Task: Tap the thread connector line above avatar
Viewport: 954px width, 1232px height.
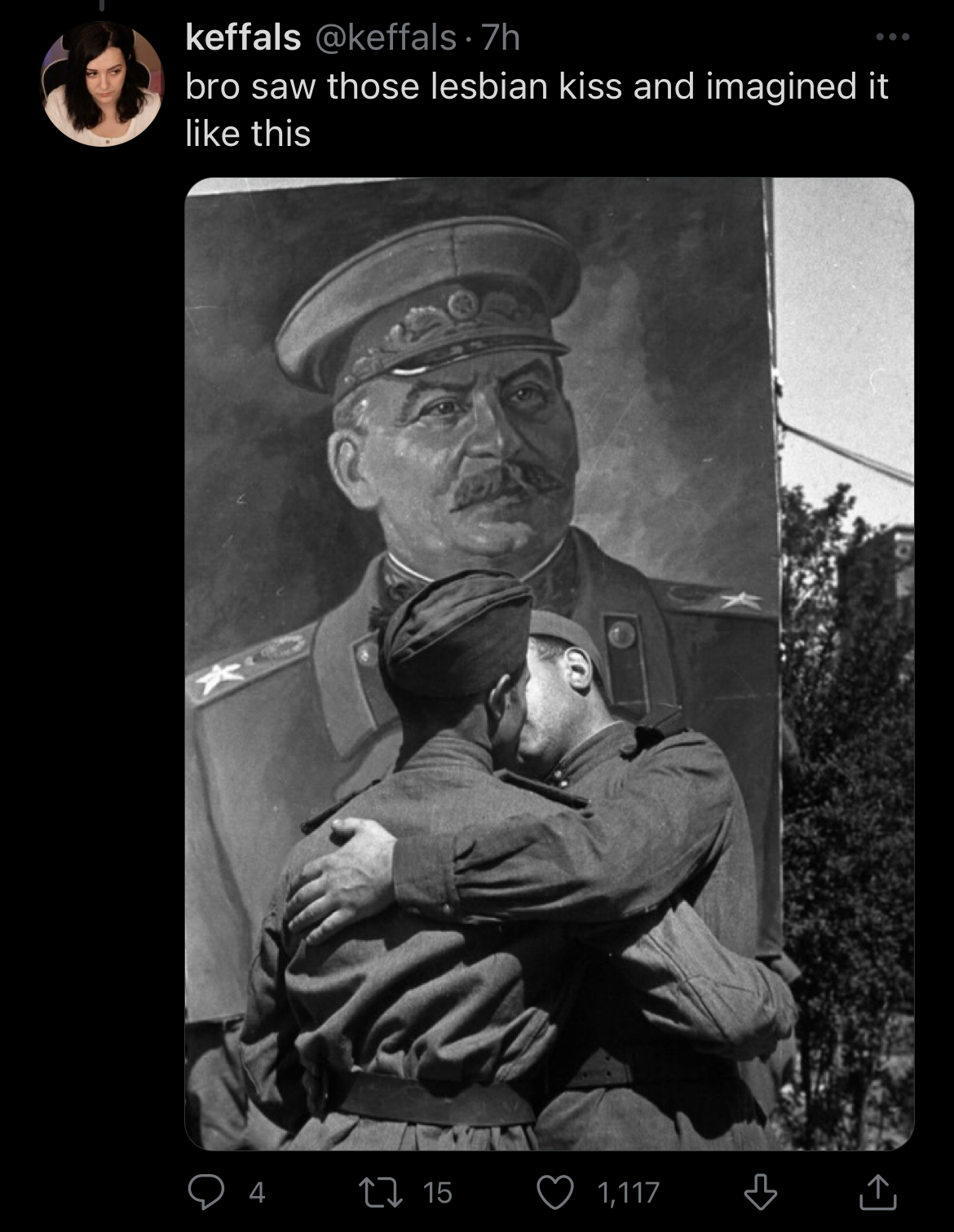Action: click(102, 7)
